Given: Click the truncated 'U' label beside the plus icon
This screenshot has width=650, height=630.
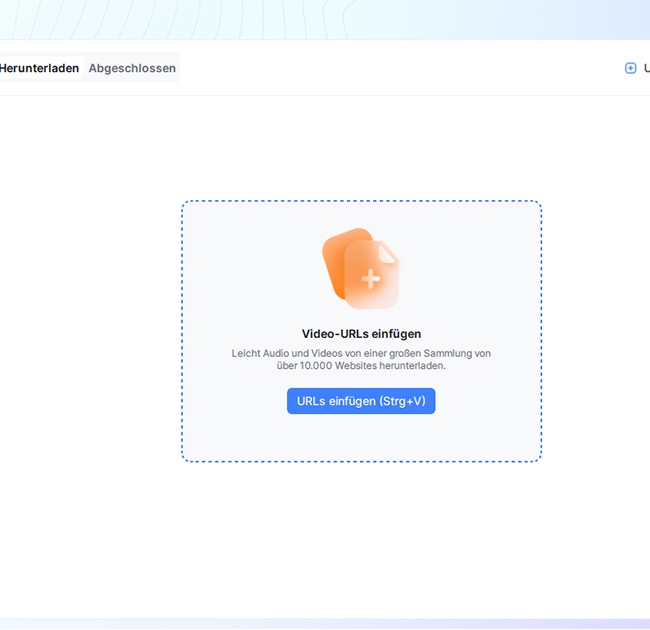Looking at the screenshot, I should point(646,68).
